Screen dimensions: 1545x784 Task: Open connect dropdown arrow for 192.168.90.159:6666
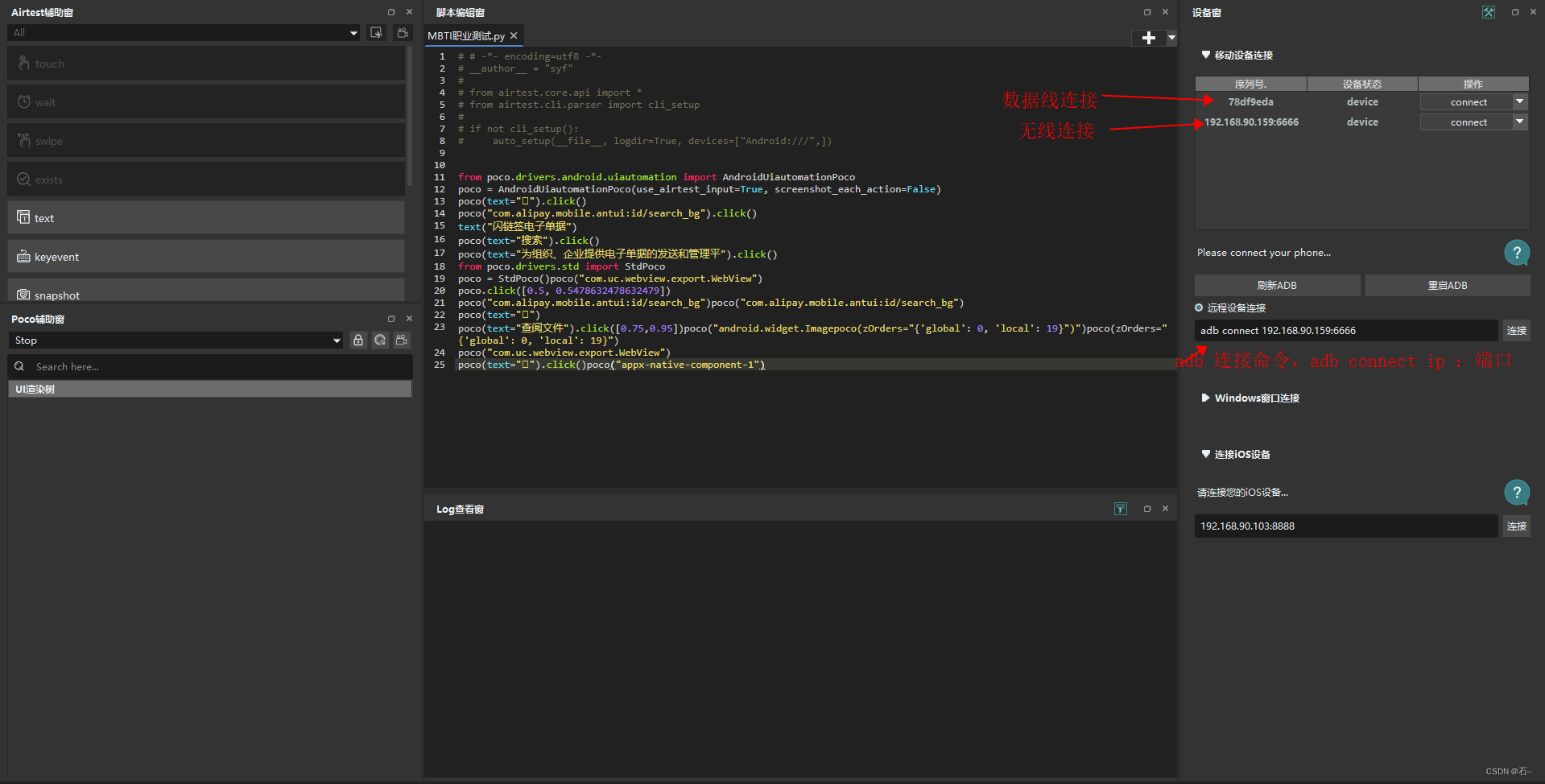[1520, 122]
